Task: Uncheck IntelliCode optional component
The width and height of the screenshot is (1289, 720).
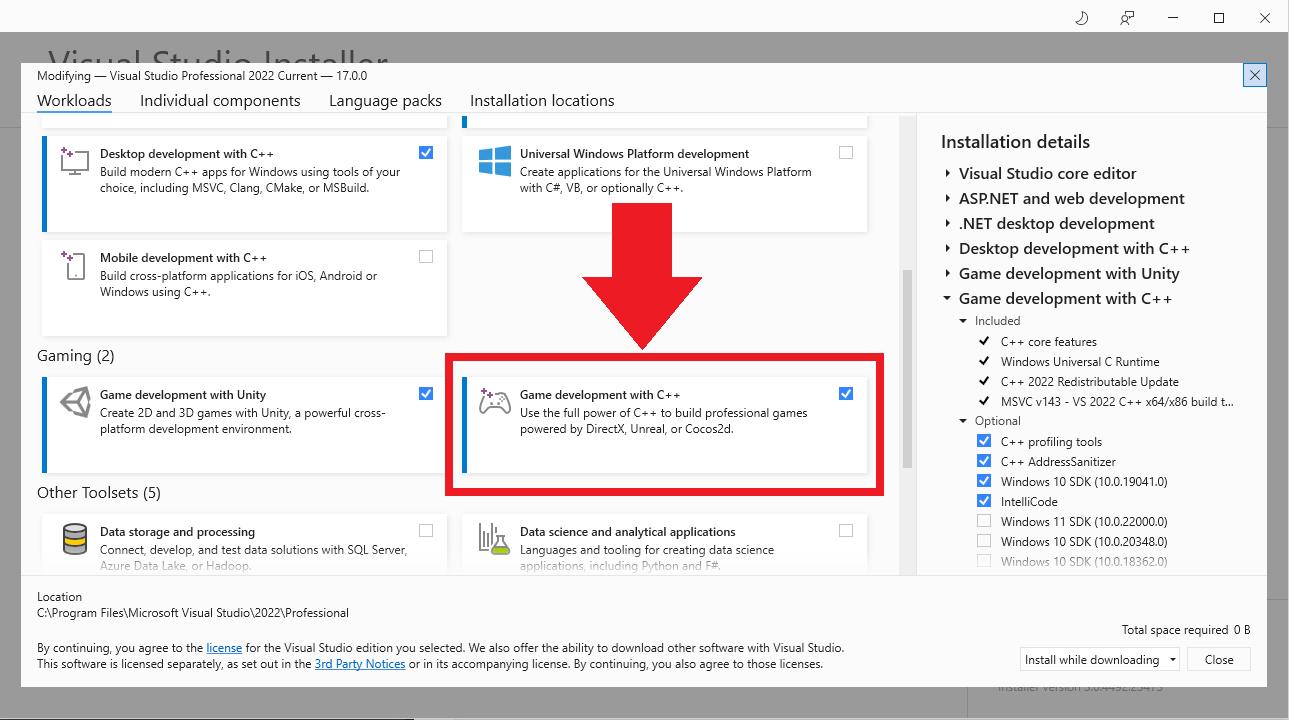Action: click(x=984, y=501)
